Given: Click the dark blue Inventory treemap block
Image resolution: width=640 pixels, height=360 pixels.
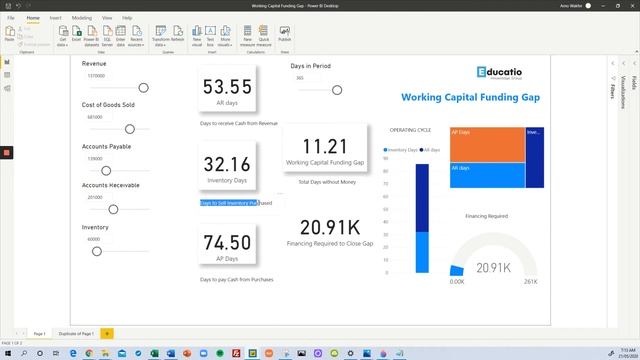Looking at the screenshot, I should pyautogui.click(x=535, y=158).
